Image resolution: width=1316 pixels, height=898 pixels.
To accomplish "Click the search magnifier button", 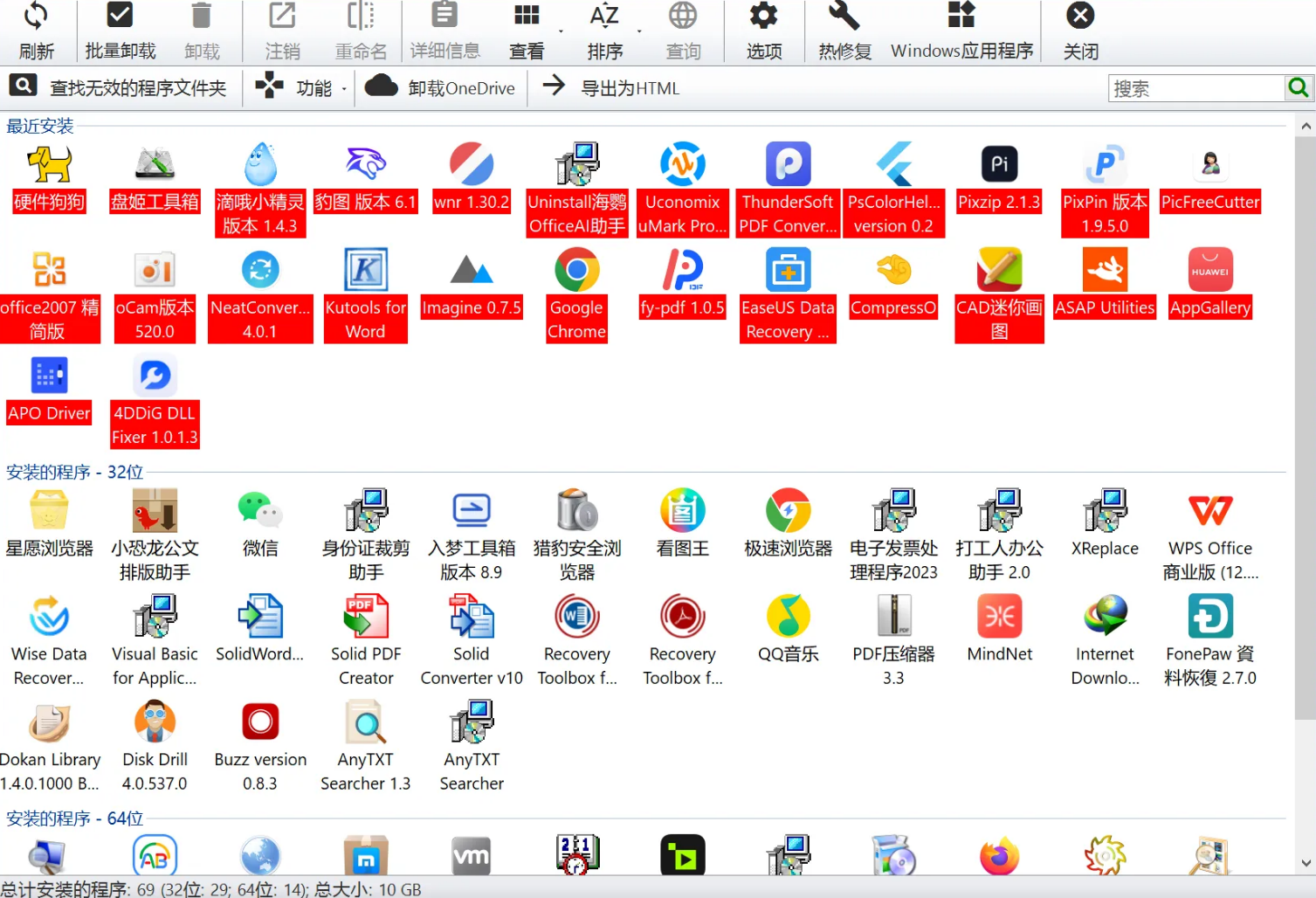I will click(1299, 87).
